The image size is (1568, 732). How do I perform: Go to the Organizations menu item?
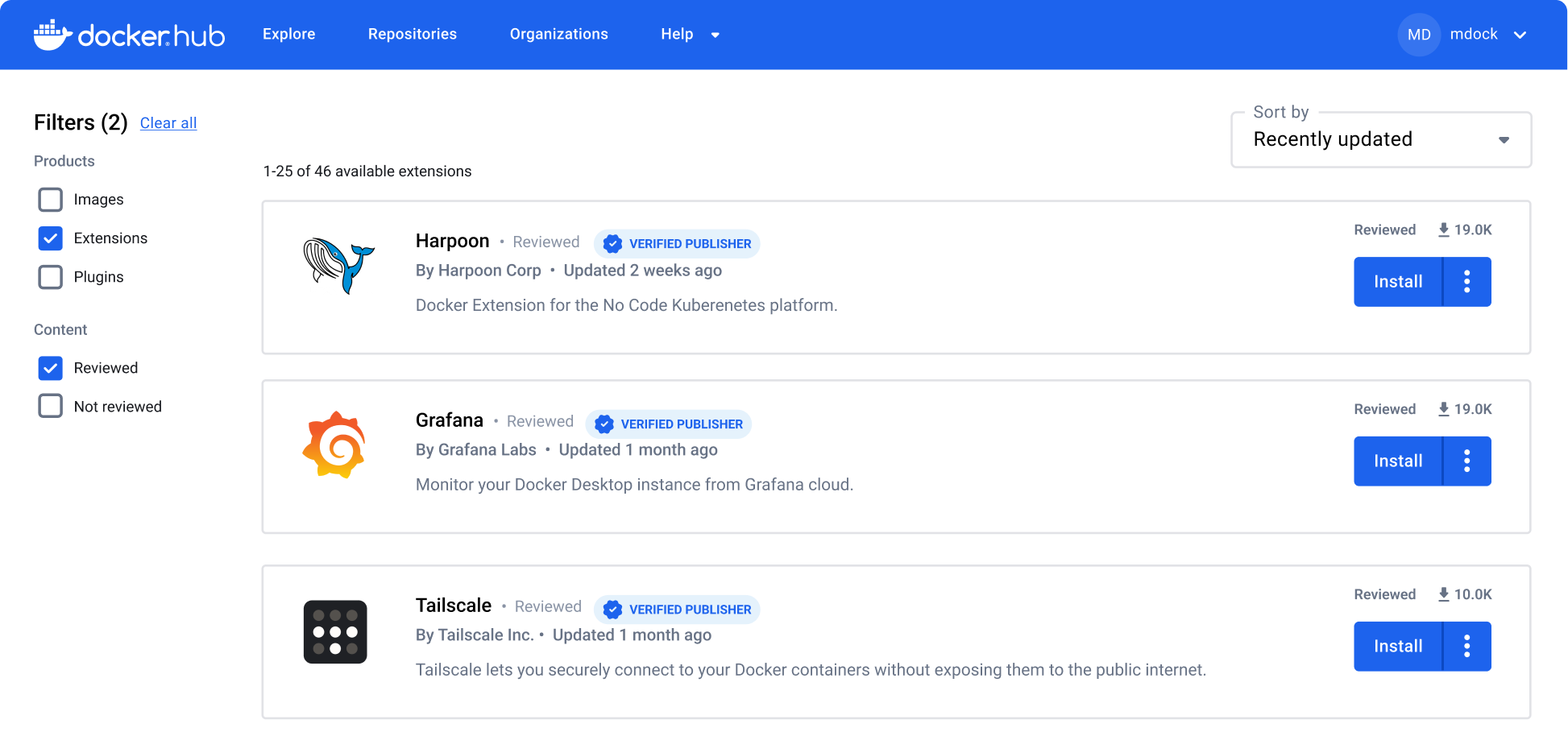click(558, 34)
